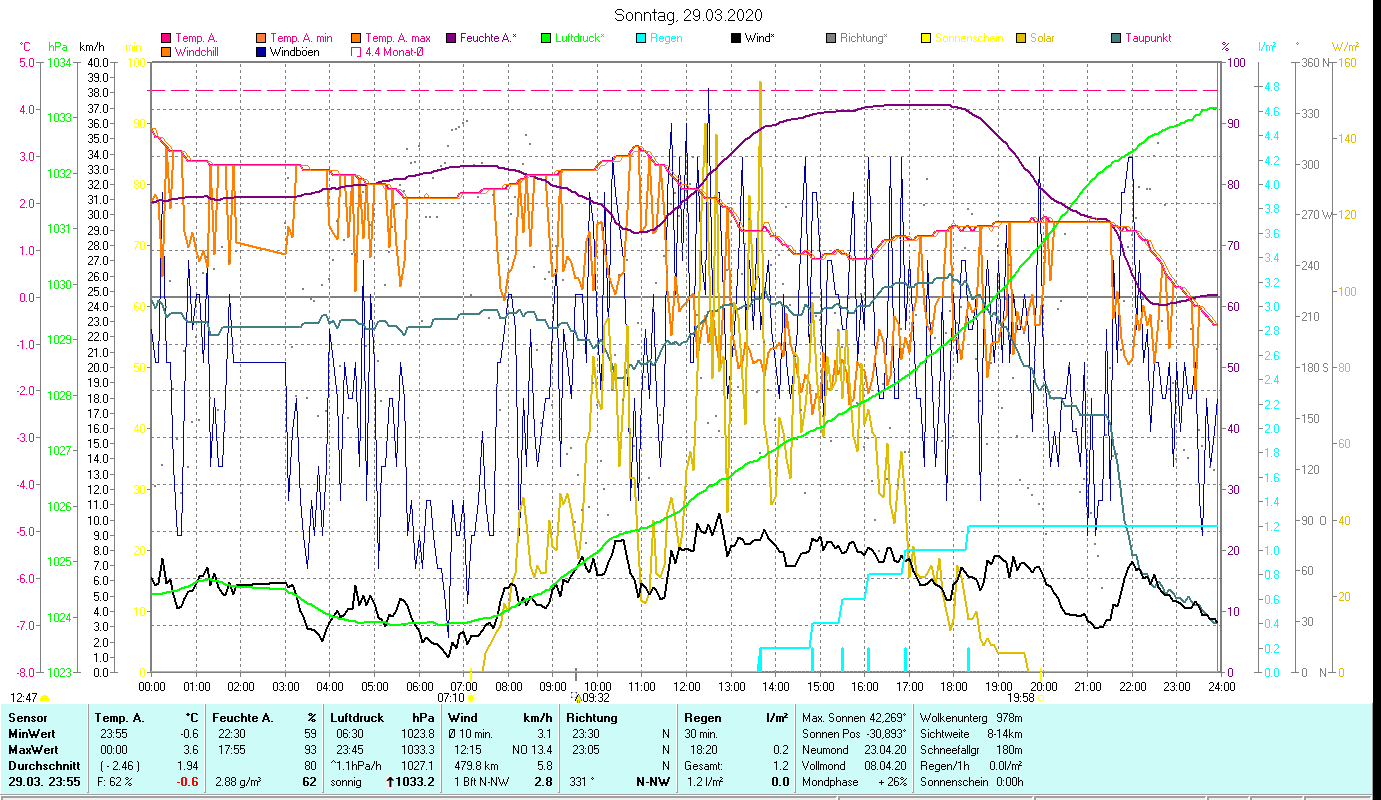Click the 24:00 time axis label
This screenshot has width=1381, height=800.
(1221, 686)
